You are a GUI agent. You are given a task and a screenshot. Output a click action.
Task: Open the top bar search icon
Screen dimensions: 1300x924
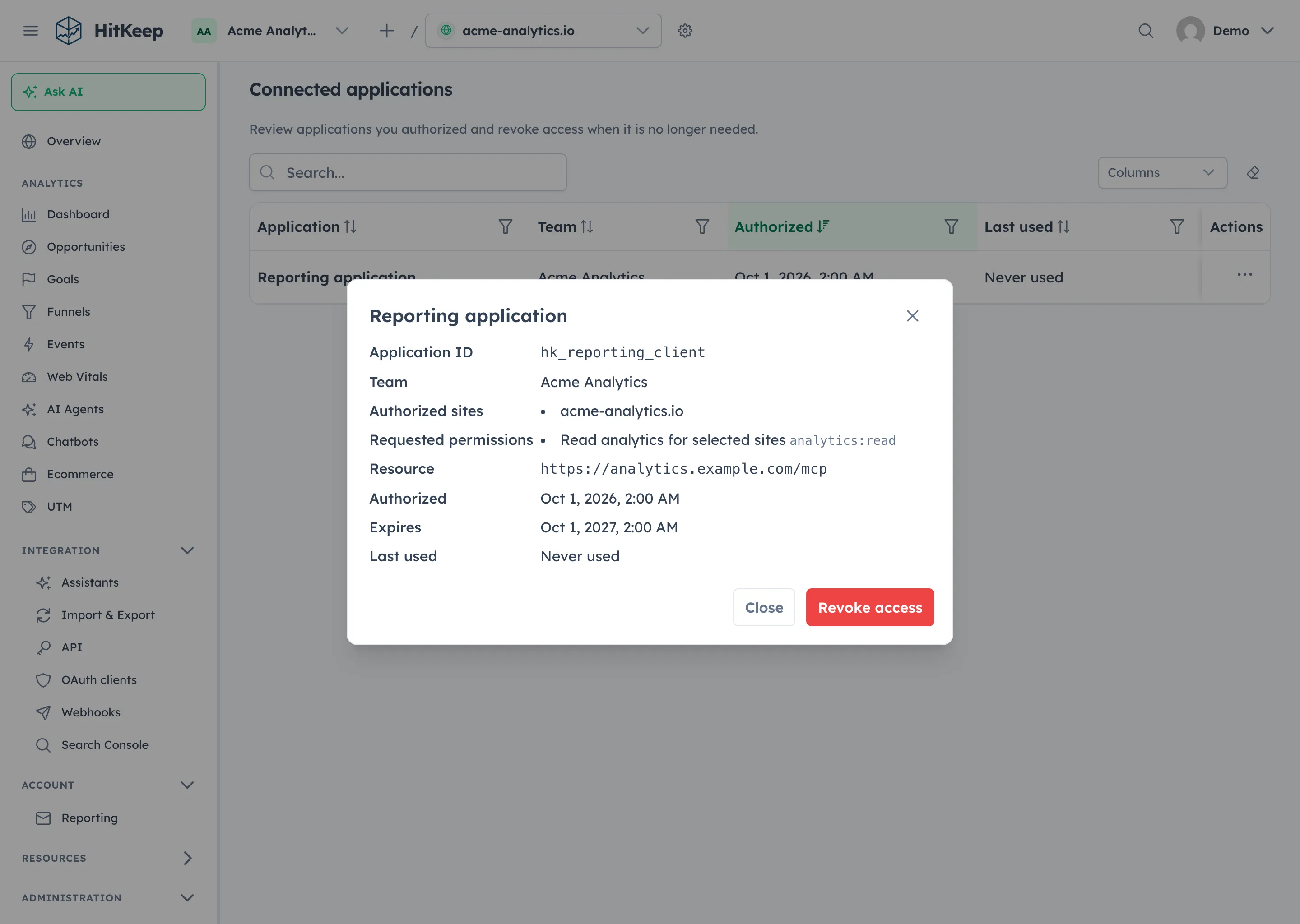1146,31
